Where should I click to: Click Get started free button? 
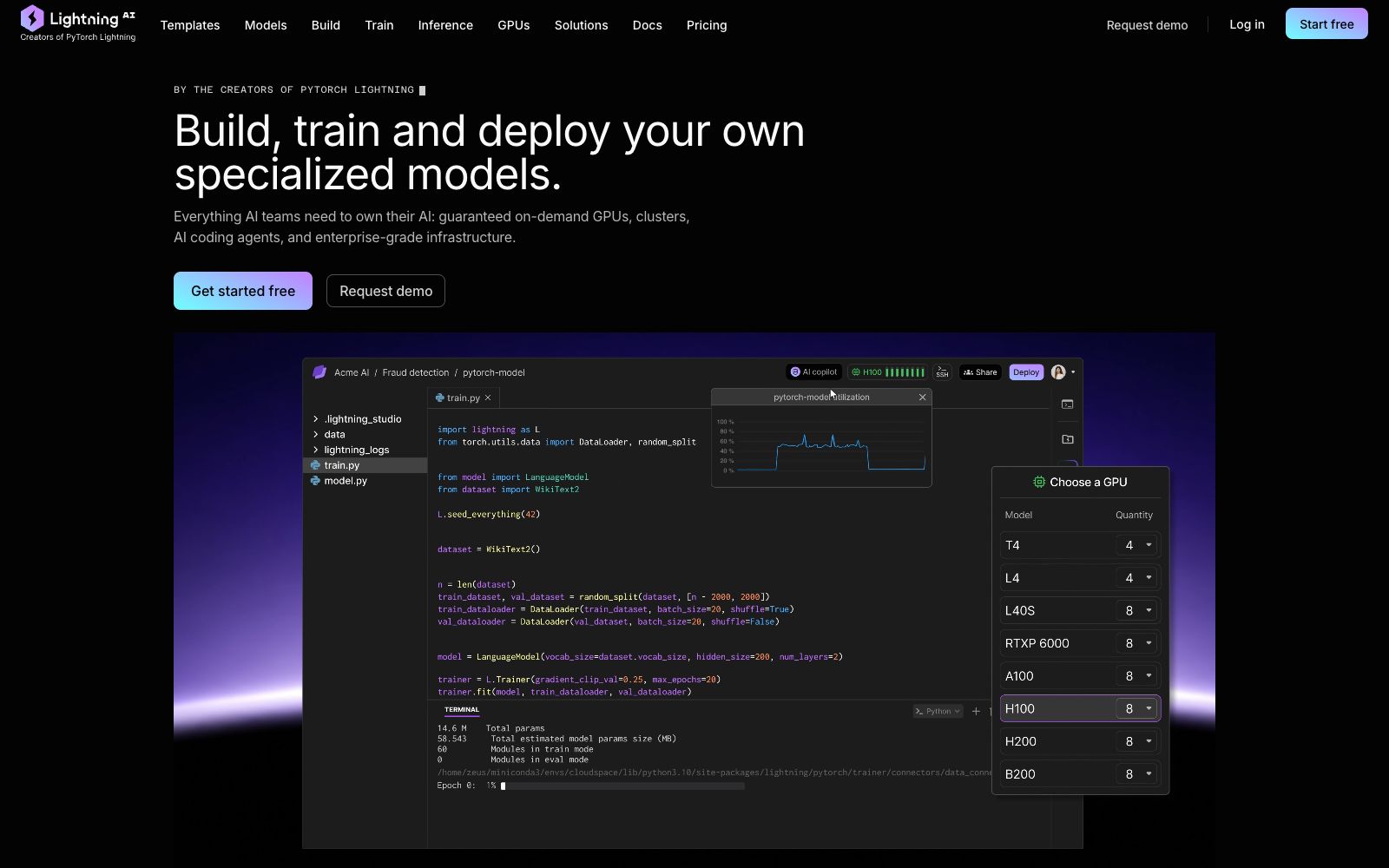point(243,291)
